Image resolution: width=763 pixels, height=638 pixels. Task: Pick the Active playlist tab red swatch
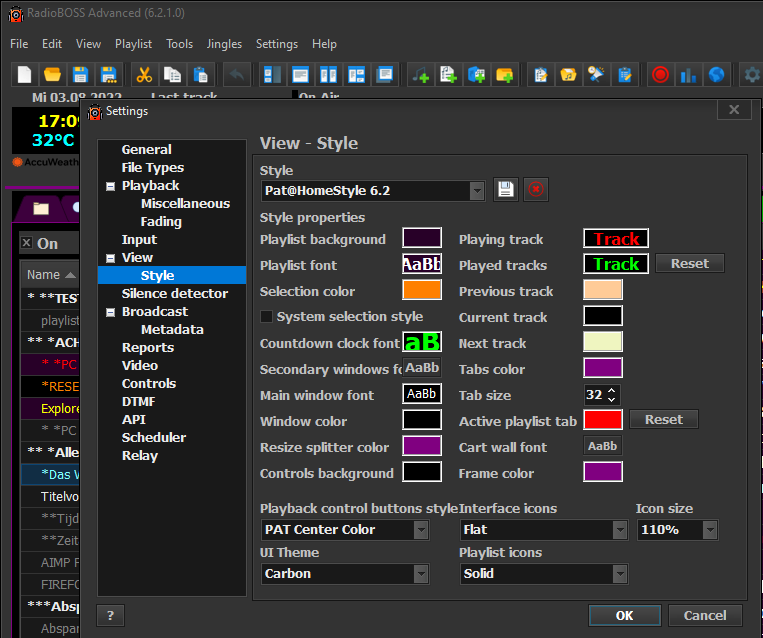603,419
